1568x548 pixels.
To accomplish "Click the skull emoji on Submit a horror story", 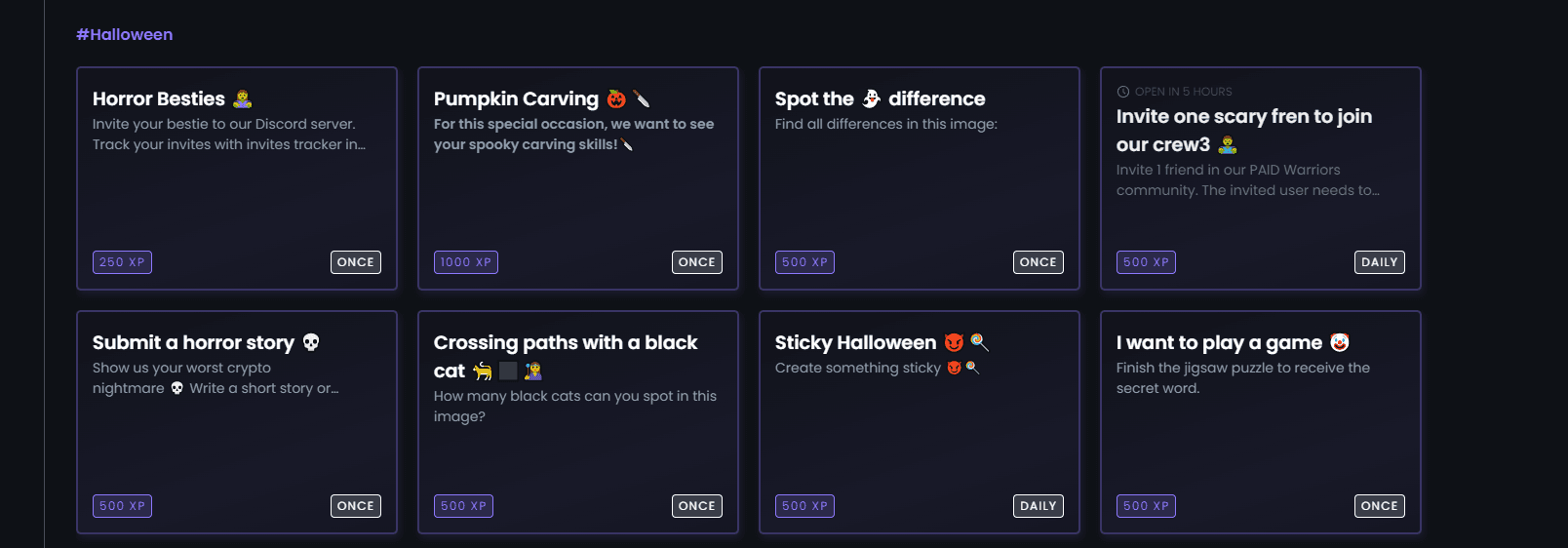I will click(311, 342).
